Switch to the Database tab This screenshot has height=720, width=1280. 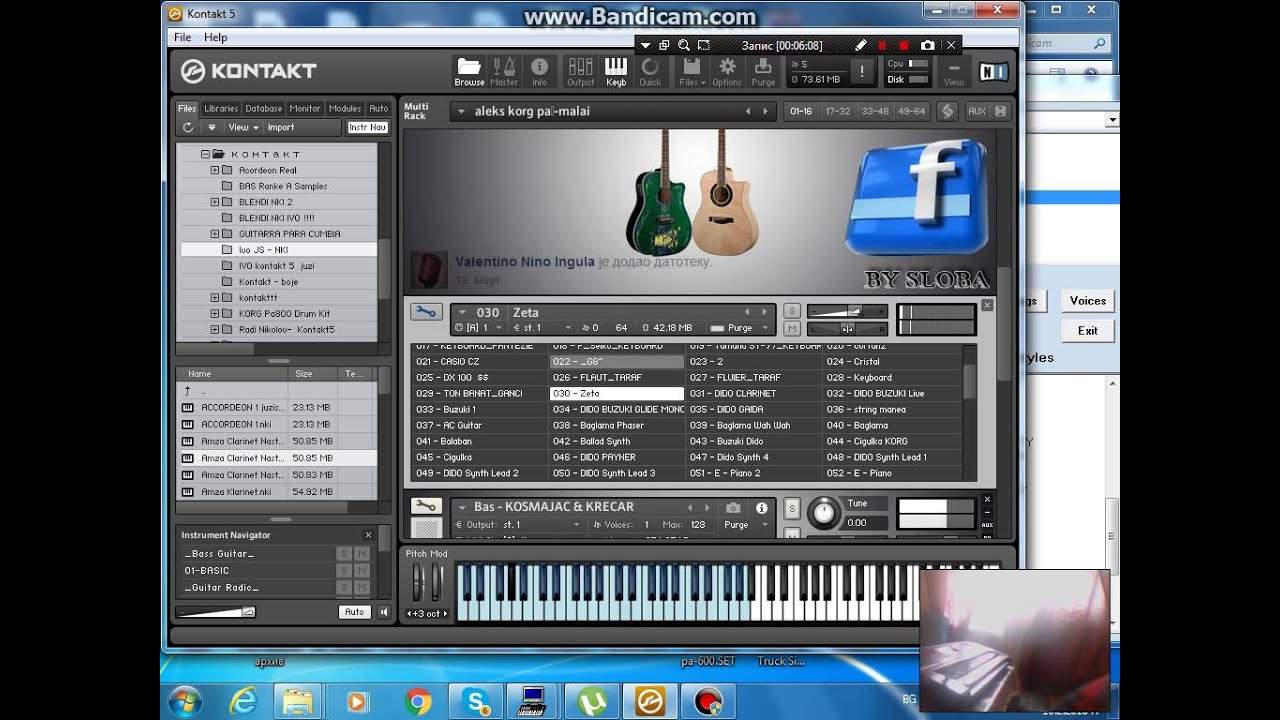[264, 108]
